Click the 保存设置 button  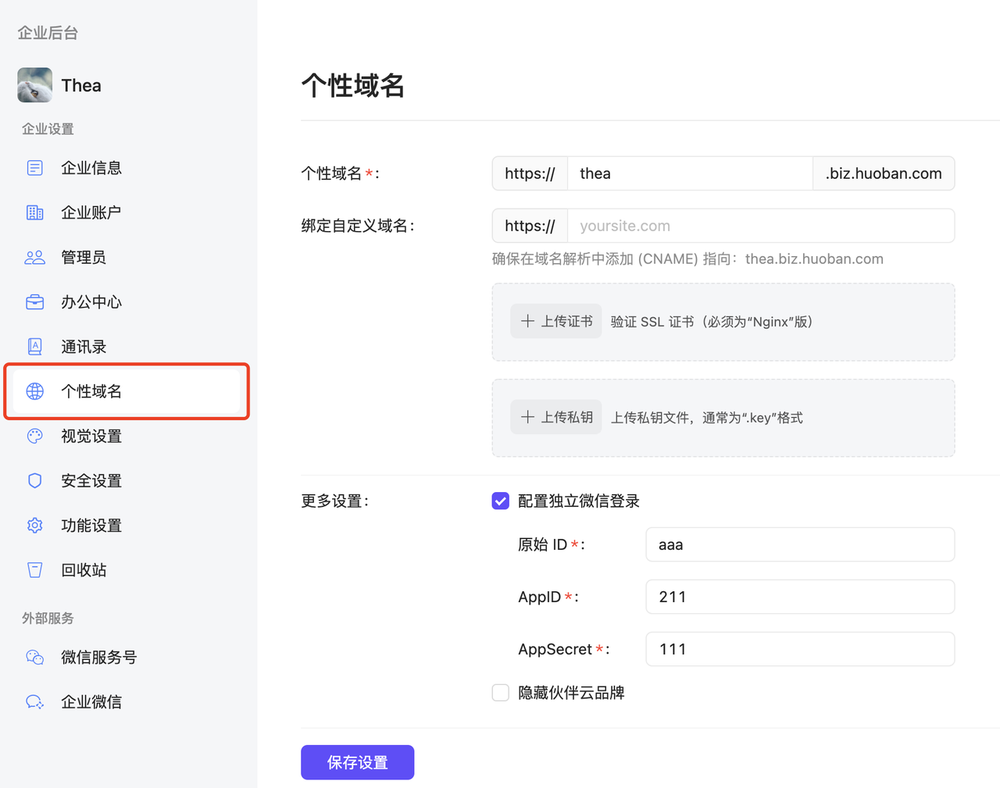[357, 763]
